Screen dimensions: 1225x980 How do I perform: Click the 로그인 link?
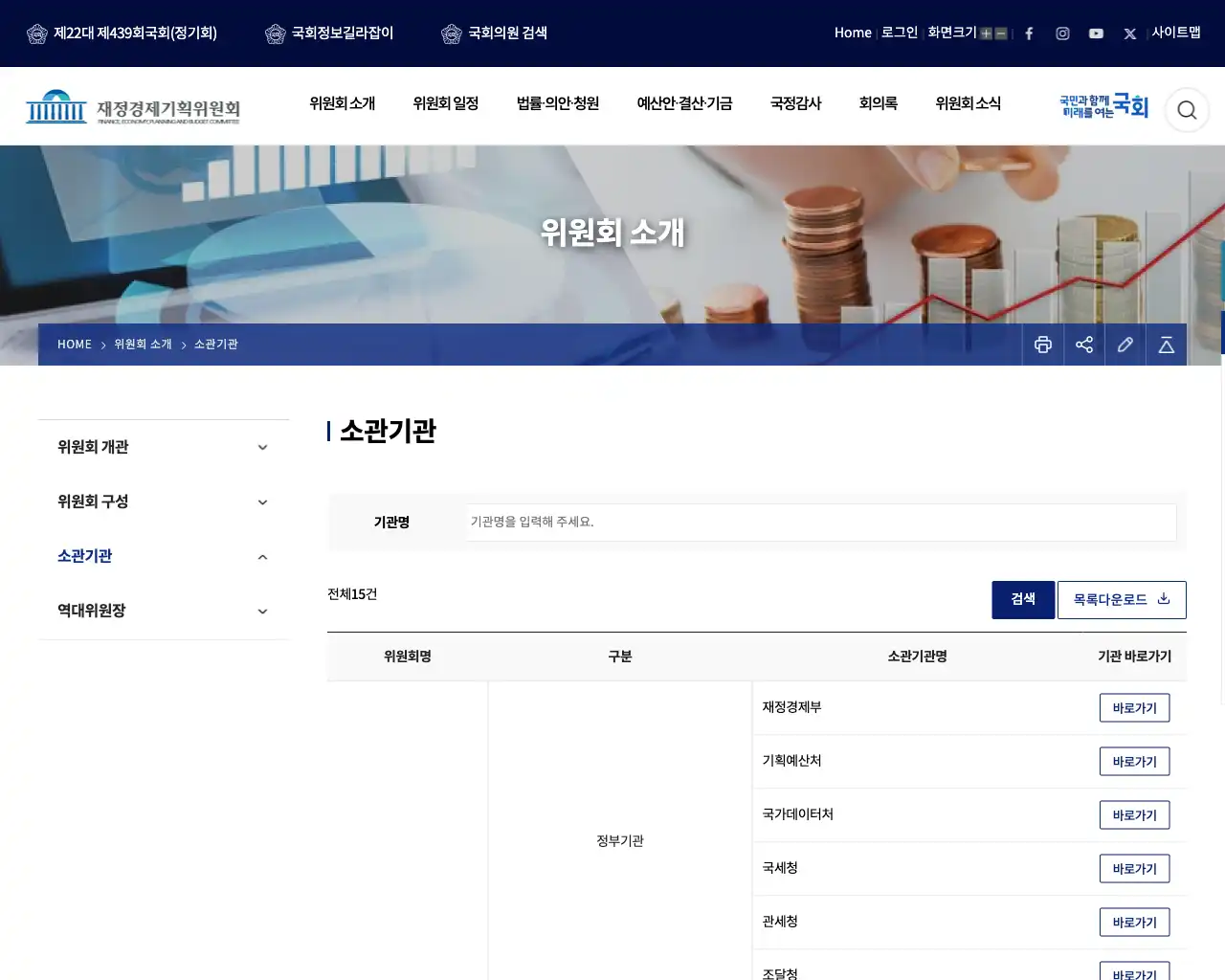click(900, 33)
